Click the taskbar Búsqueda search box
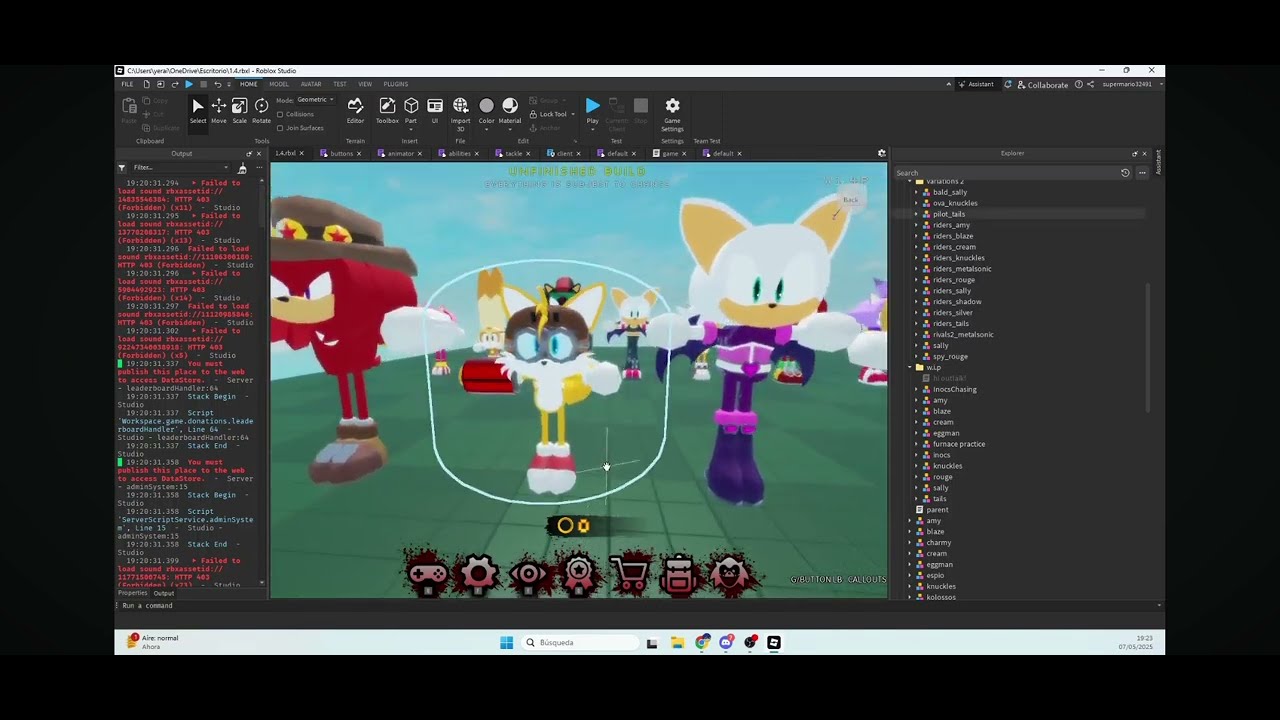Image resolution: width=1280 pixels, height=720 pixels. [581, 642]
